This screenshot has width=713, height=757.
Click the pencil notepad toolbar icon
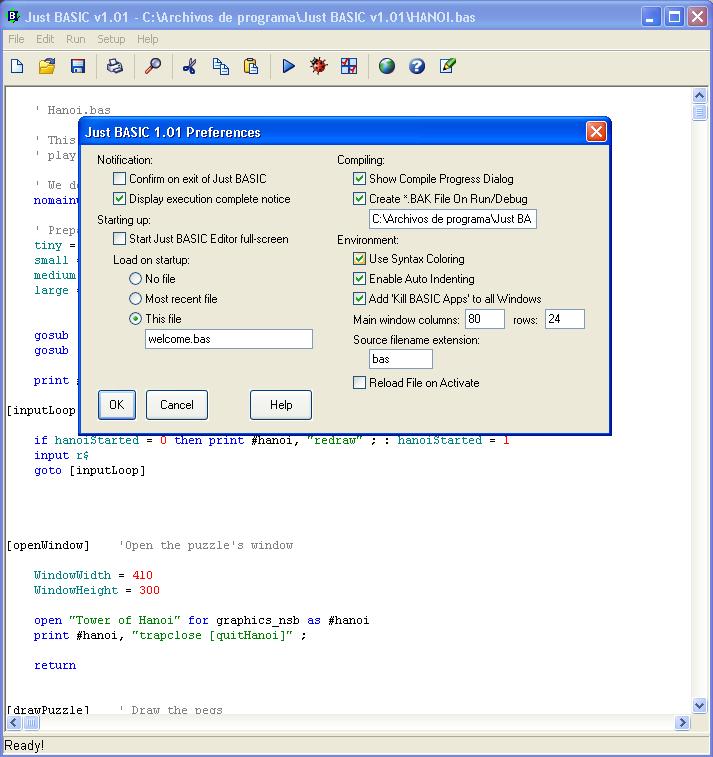pyautogui.click(x=447, y=66)
